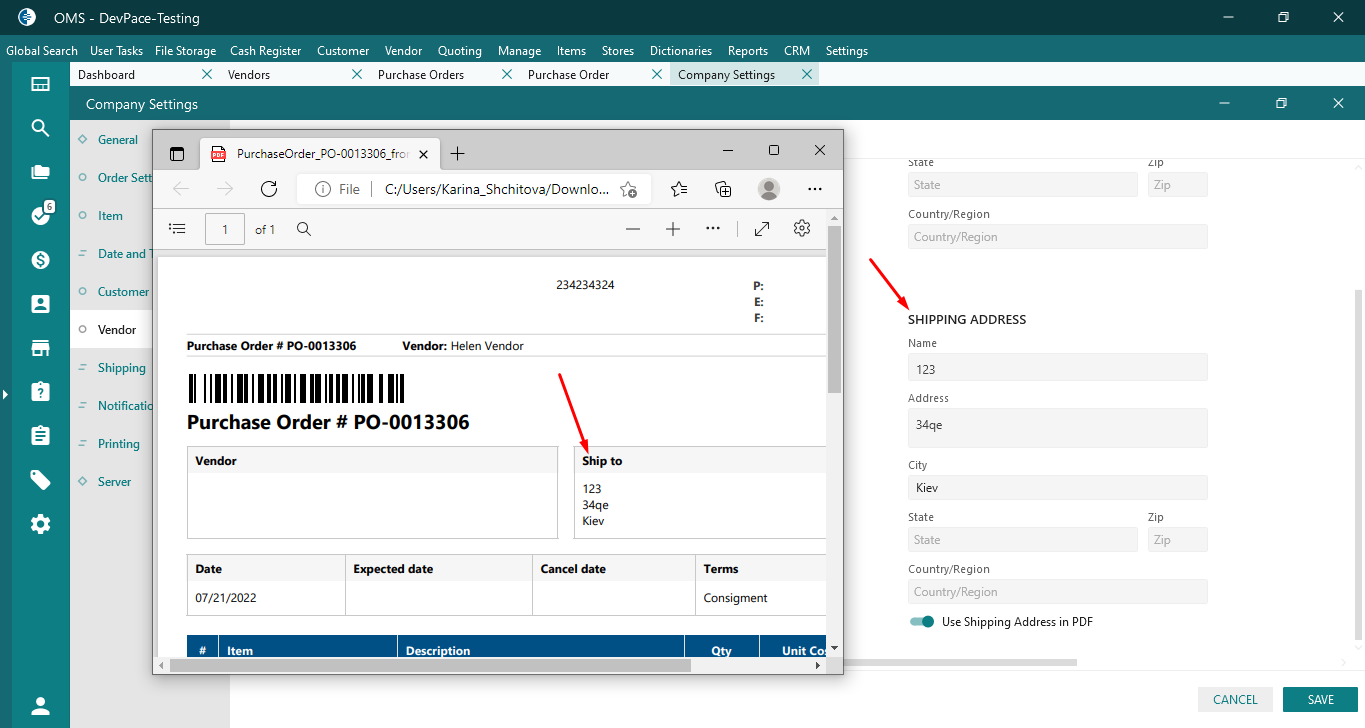Image resolution: width=1365 pixels, height=728 pixels.
Task: Open browser Settings and more menu
Action: pyautogui.click(x=815, y=189)
